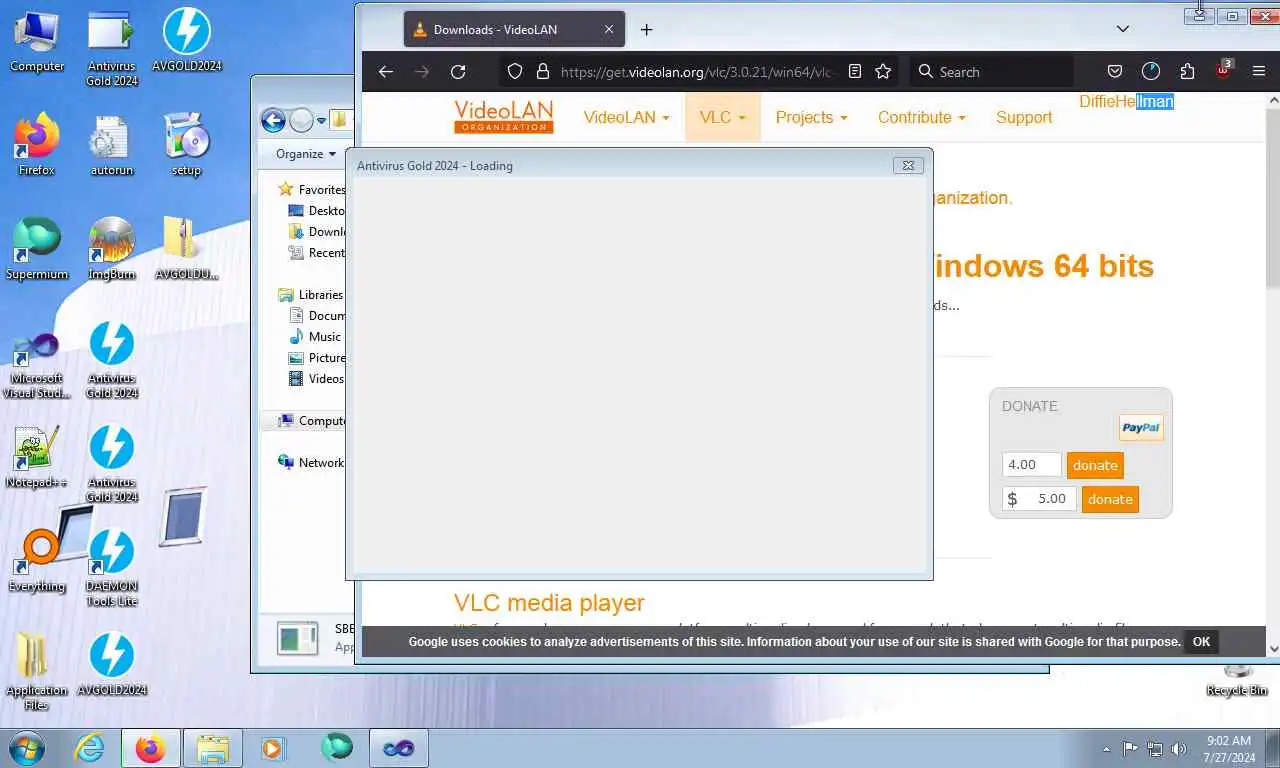This screenshot has width=1280, height=768.
Task: Toggle reader view icon in address bar
Action: pyautogui.click(x=855, y=72)
